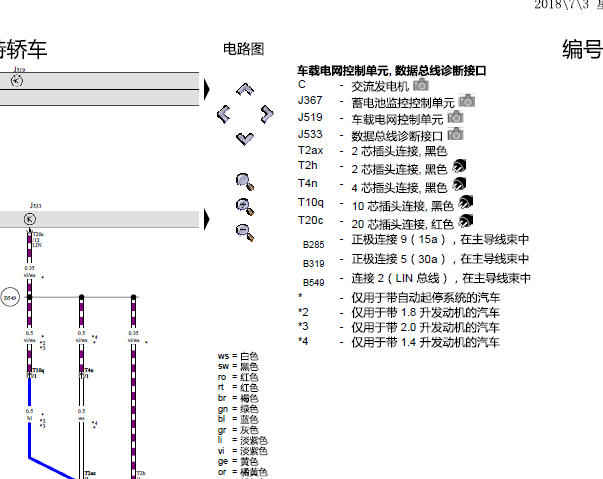Click the color legend entry bl = 蓝色
Image resolution: width=603 pixels, height=479 pixels.
(238, 419)
